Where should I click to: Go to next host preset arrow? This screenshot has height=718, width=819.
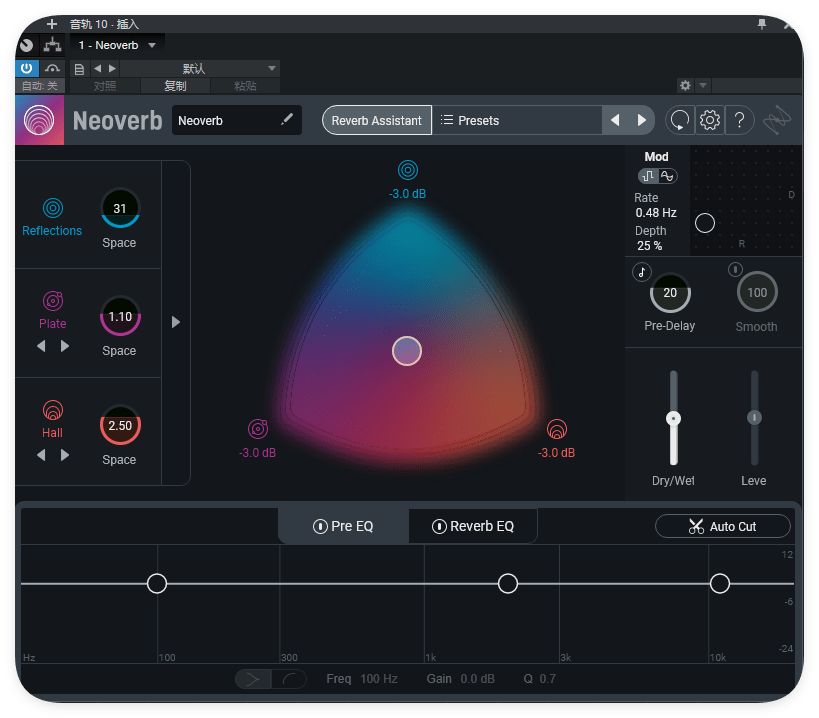(x=112, y=68)
